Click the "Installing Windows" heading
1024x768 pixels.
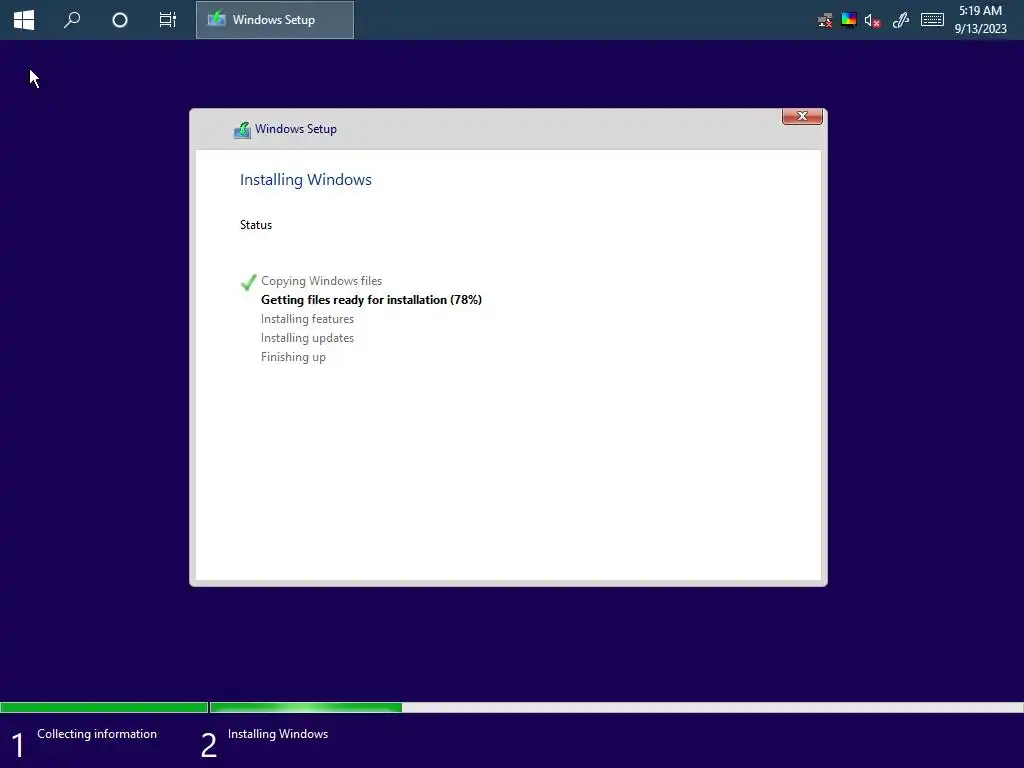click(x=306, y=180)
